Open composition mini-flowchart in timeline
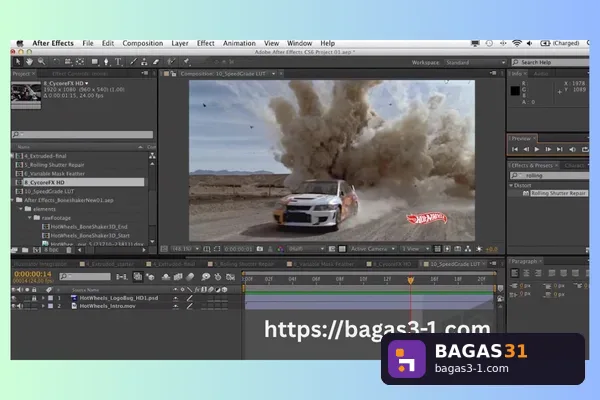The width and height of the screenshot is (600, 400). click(122, 276)
